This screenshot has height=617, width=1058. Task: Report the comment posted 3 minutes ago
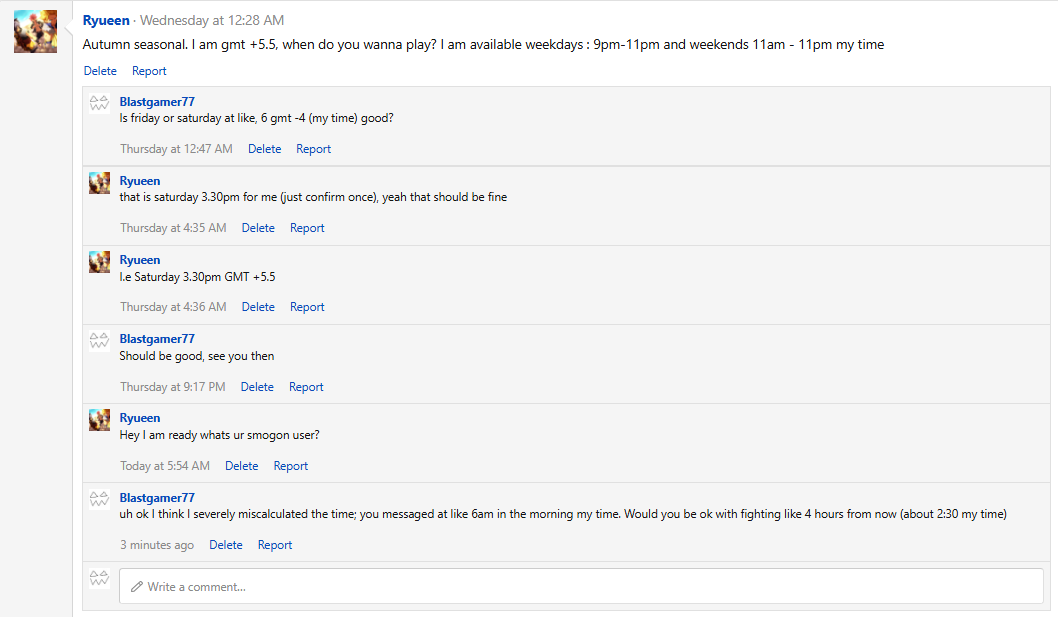pos(275,545)
